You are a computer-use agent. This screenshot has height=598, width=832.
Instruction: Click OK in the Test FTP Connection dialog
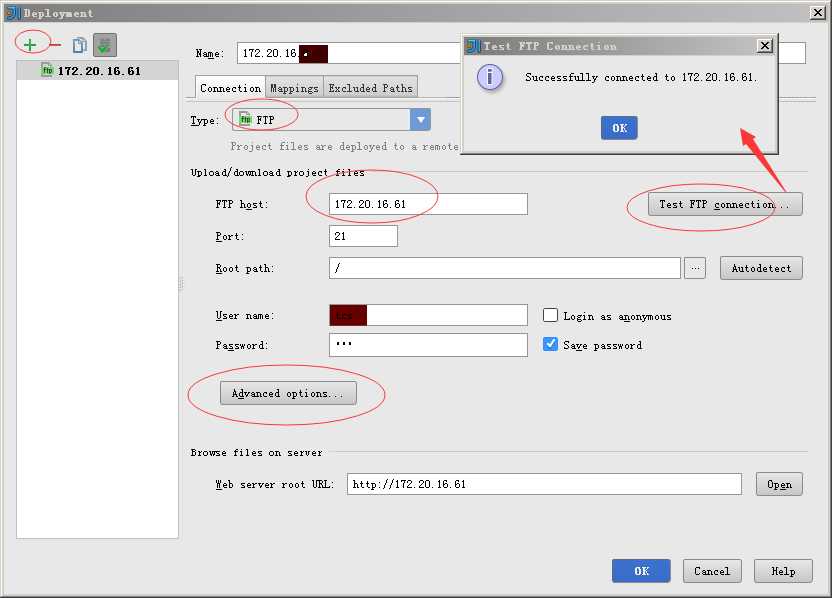tap(619, 128)
